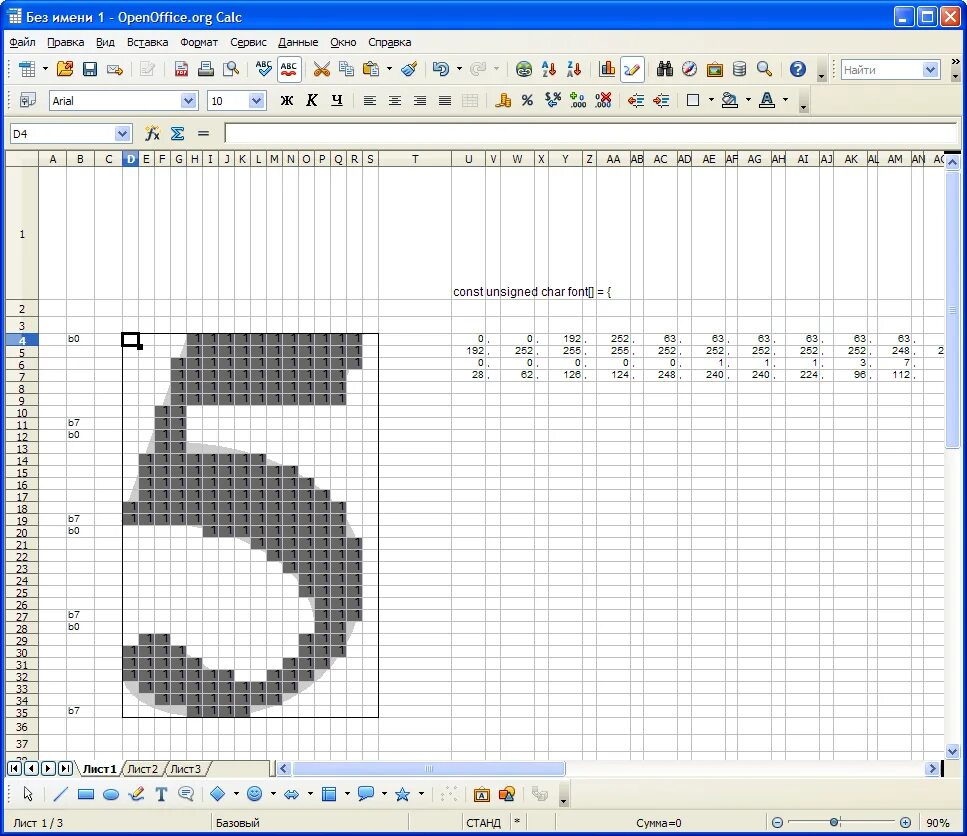967x836 pixels.
Task: Apply currency number format icon
Action: click(x=503, y=100)
